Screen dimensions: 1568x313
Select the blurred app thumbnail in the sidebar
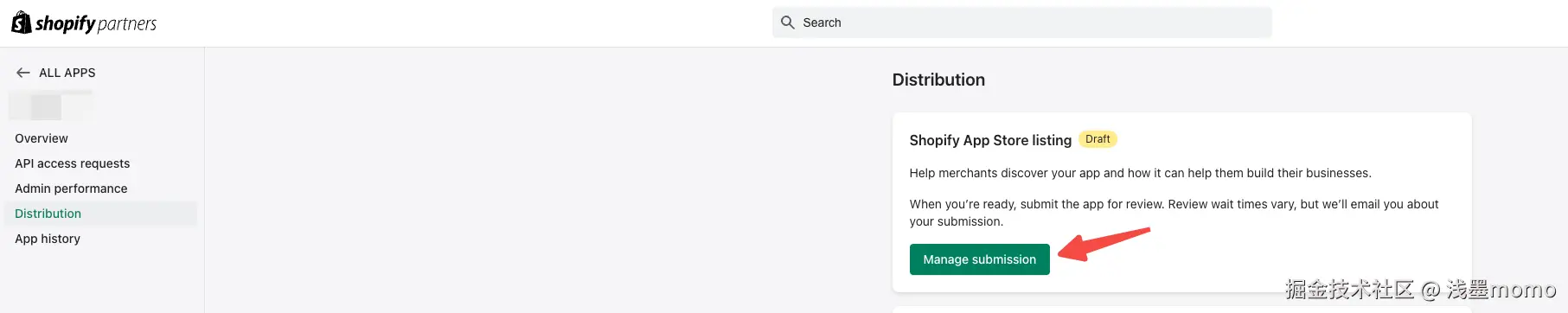[x=50, y=106]
